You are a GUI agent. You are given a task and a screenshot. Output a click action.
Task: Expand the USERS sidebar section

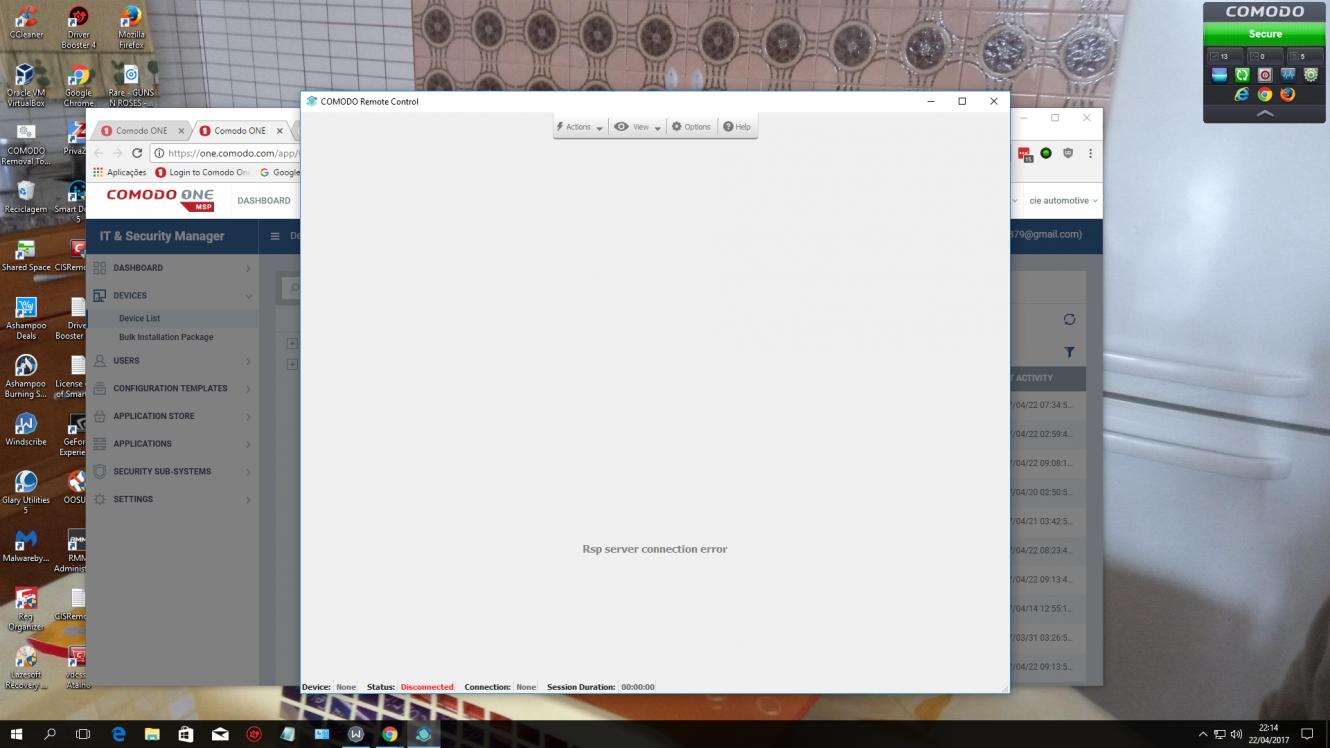[x=172, y=361]
